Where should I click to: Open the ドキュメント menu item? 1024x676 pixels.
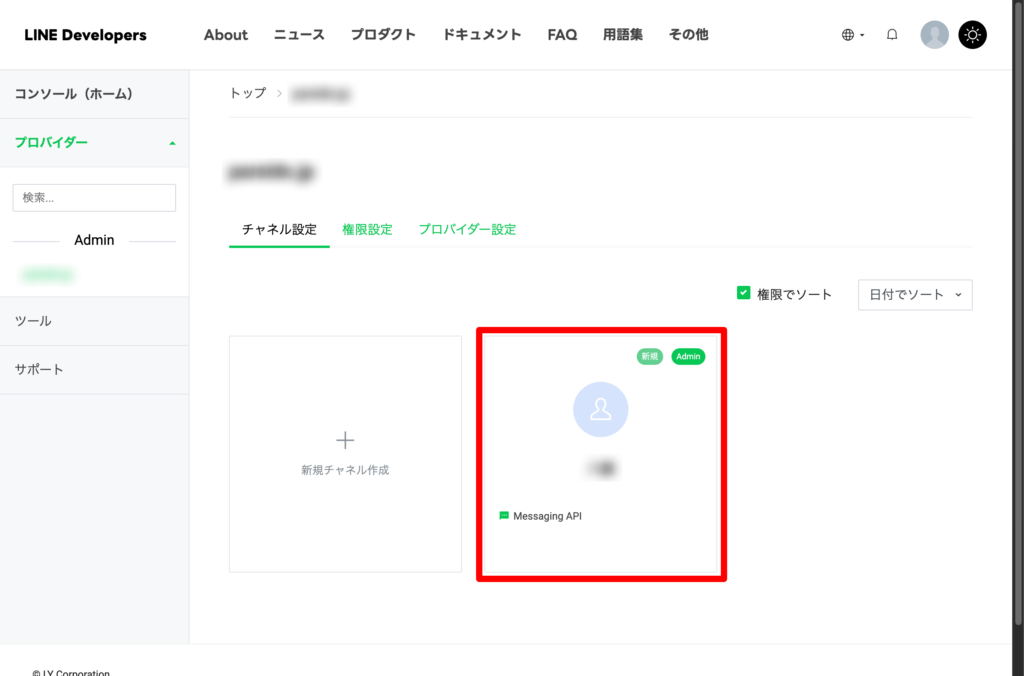pos(482,35)
